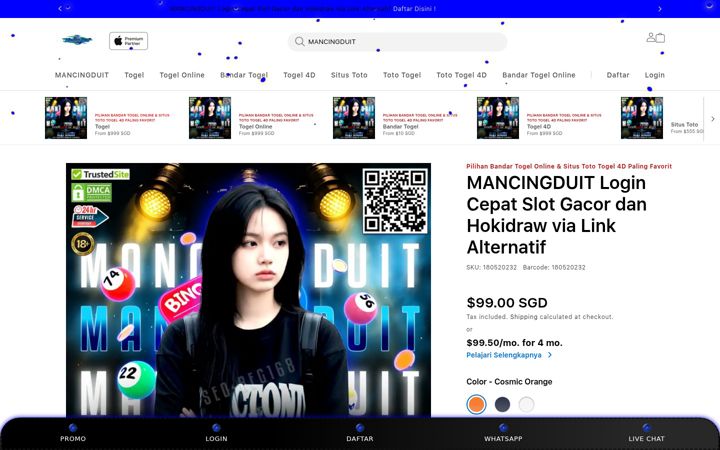Viewport: 720px width, 450px height.
Task: Click the site logo in header
Action: 77,40
